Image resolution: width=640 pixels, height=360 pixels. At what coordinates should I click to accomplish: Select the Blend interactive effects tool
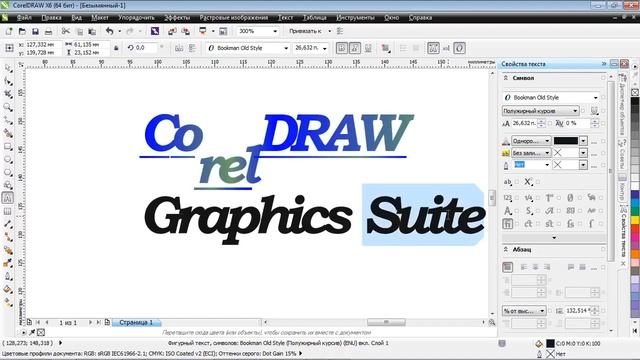point(8,250)
